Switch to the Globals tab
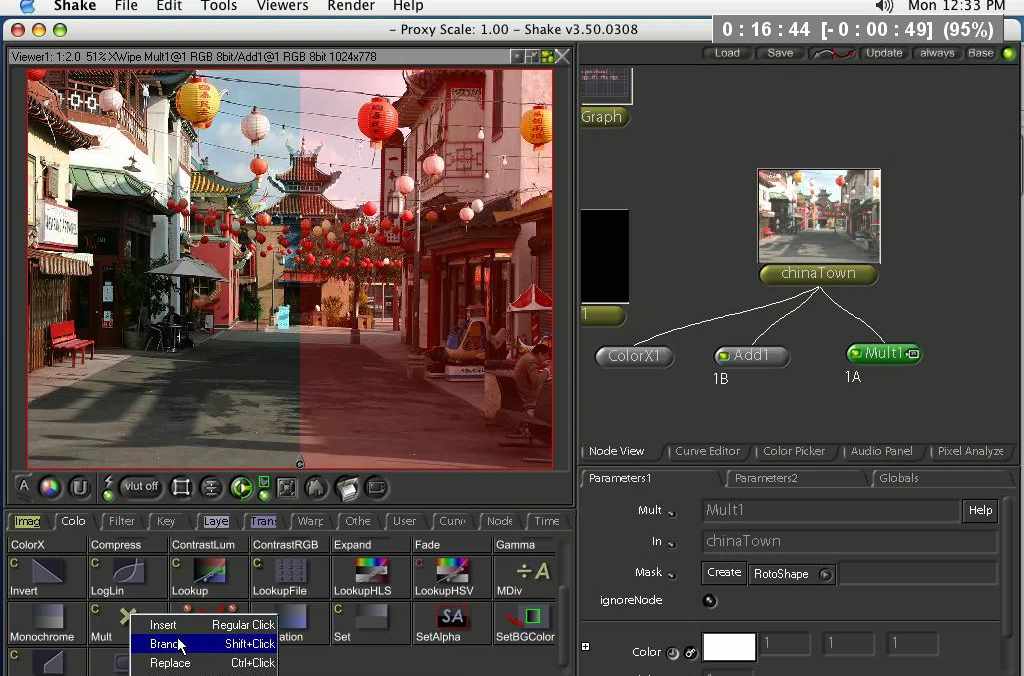 click(899, 478)
